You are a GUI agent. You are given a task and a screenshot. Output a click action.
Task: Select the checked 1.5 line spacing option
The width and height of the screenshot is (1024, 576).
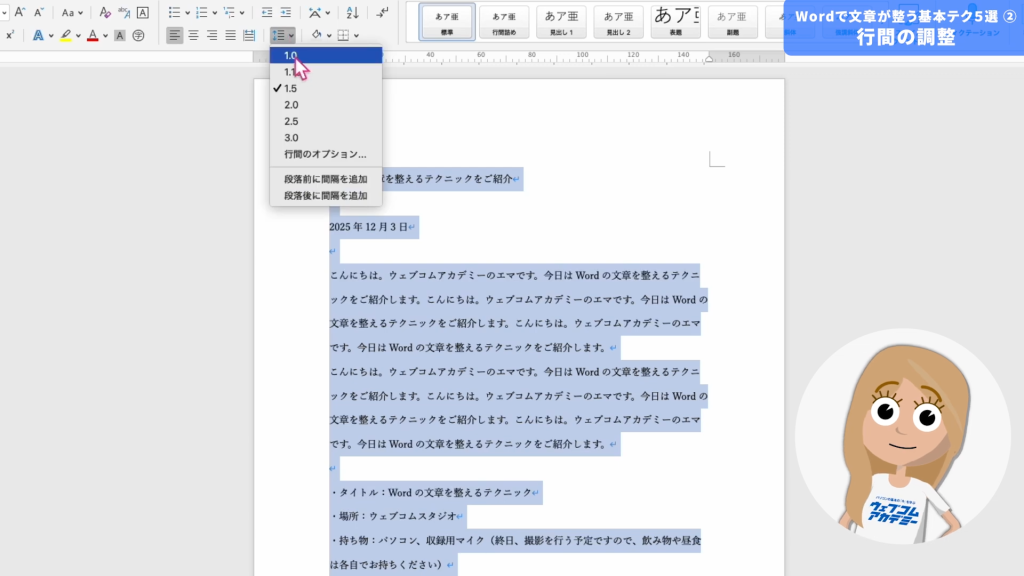coord(291,88)
